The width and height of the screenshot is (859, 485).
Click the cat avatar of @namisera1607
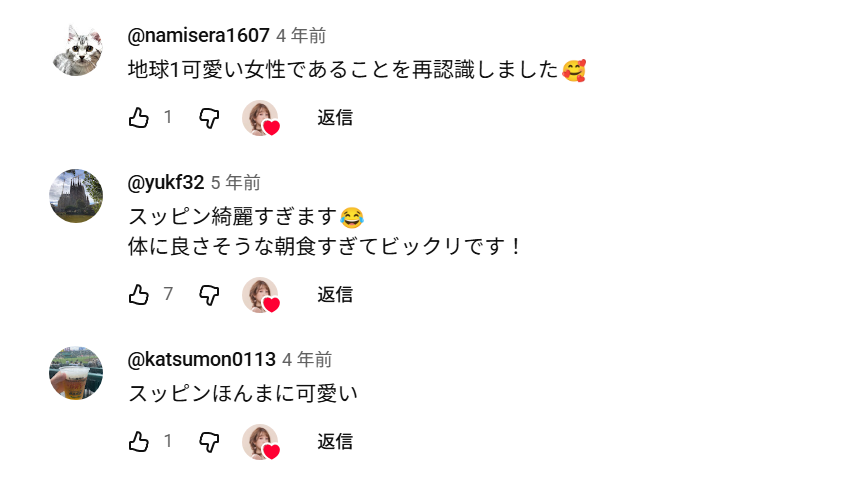(x=76, y=49)
